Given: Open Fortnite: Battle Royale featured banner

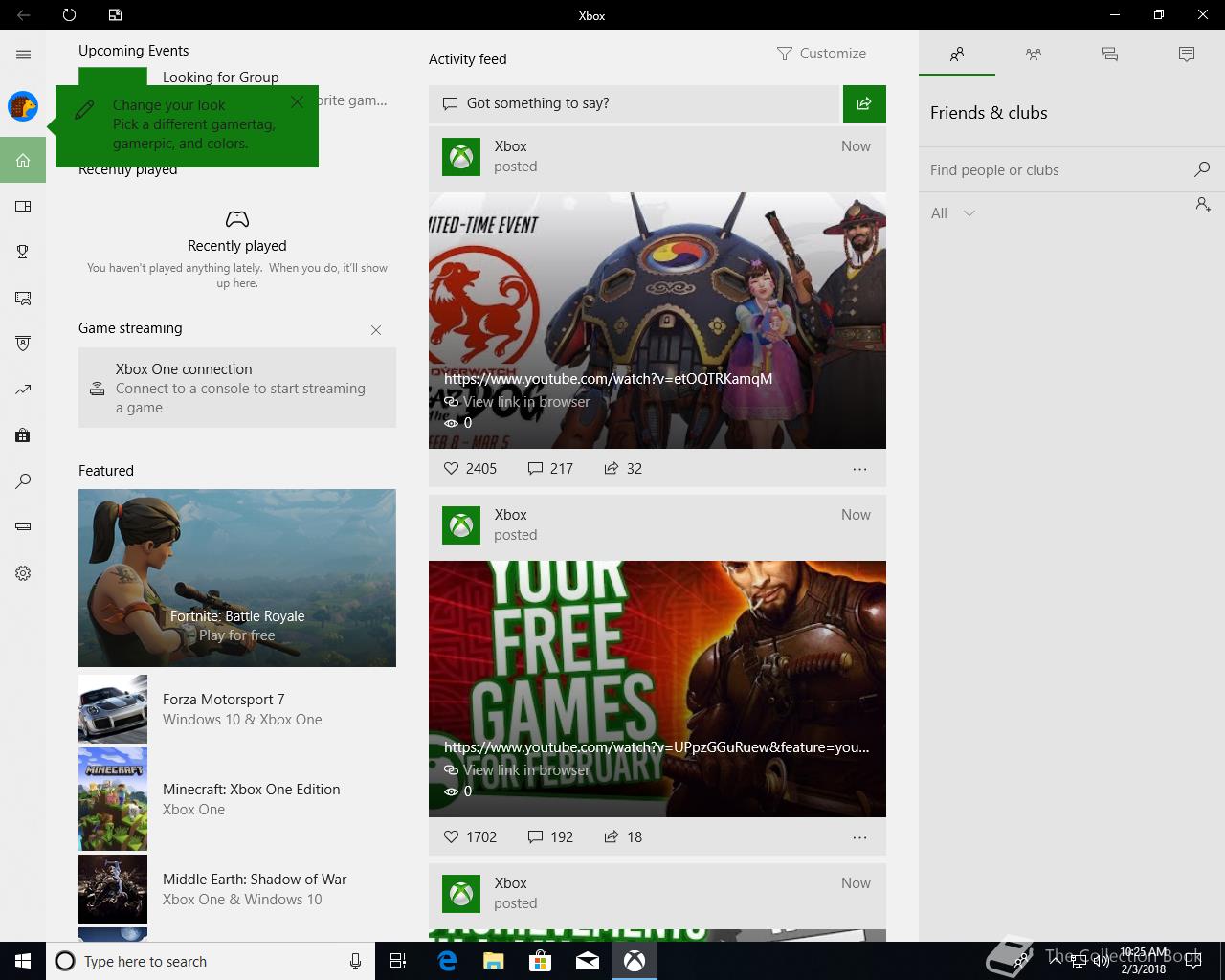Looking at the screenshot, I should coord(237,578).
